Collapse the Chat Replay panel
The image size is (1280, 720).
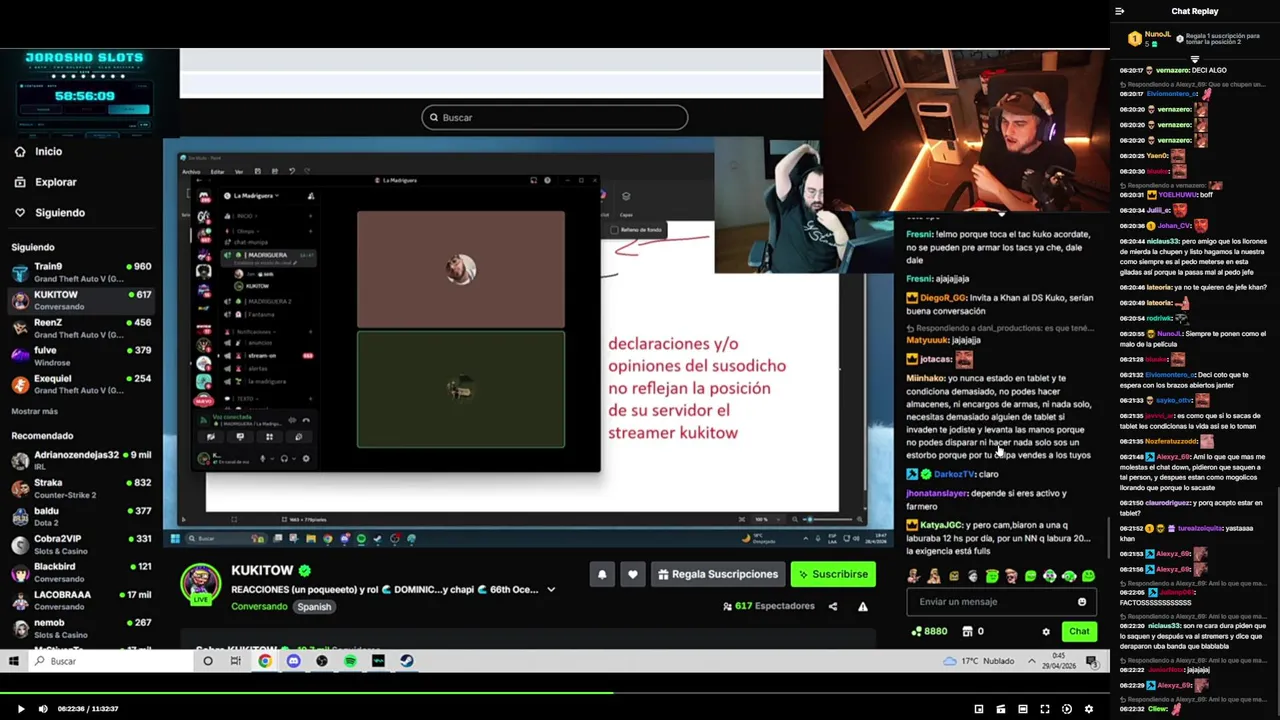click(1120, 11)
